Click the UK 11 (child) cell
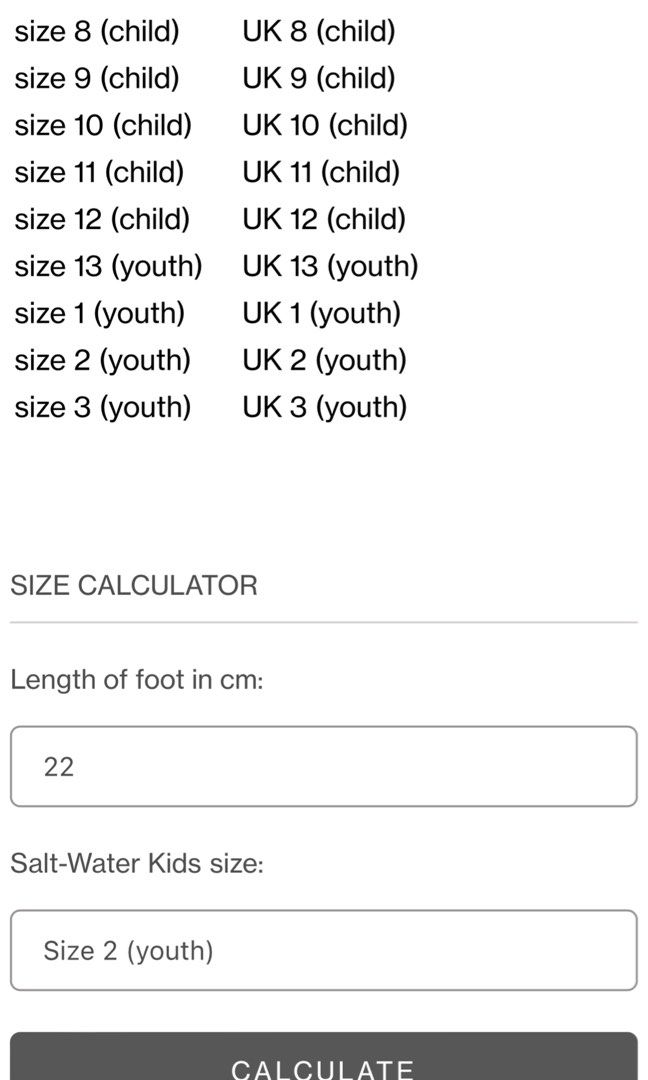 pos(321,172)
